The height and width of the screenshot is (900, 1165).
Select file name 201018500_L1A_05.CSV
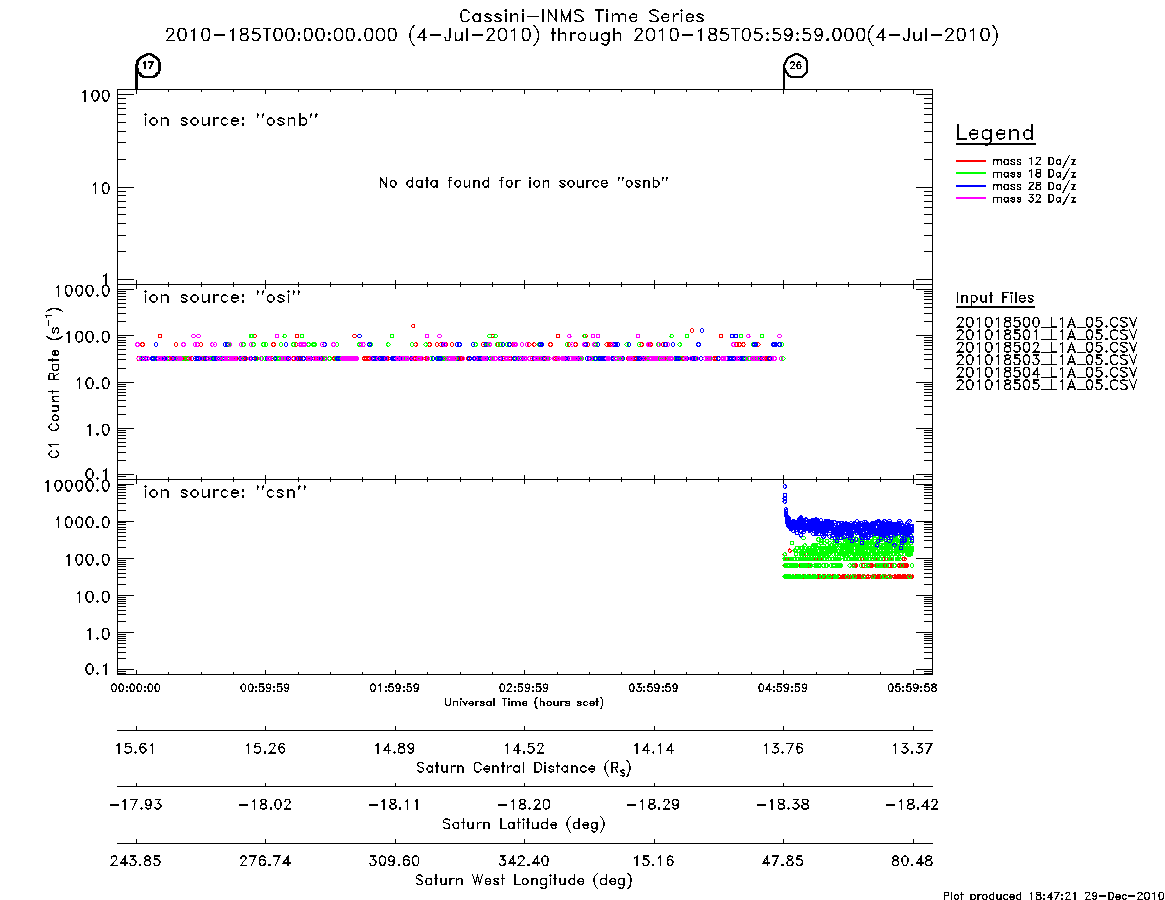[x=1046, y=323]
